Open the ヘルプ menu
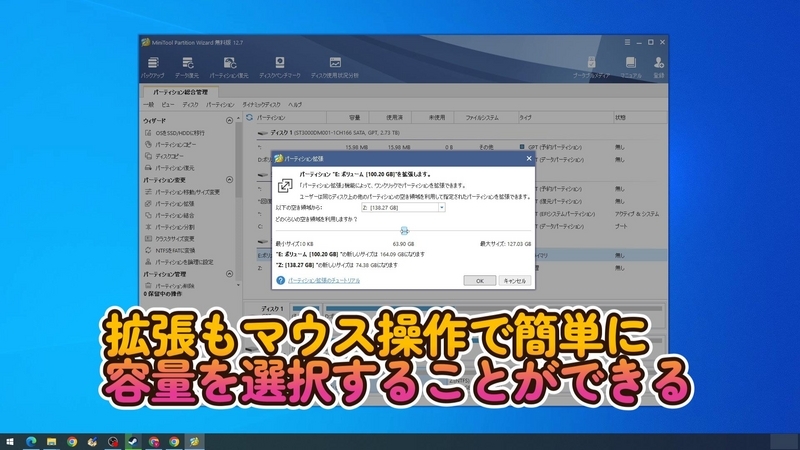The width and height of the screenshot is (800, 450). (295, 105)
